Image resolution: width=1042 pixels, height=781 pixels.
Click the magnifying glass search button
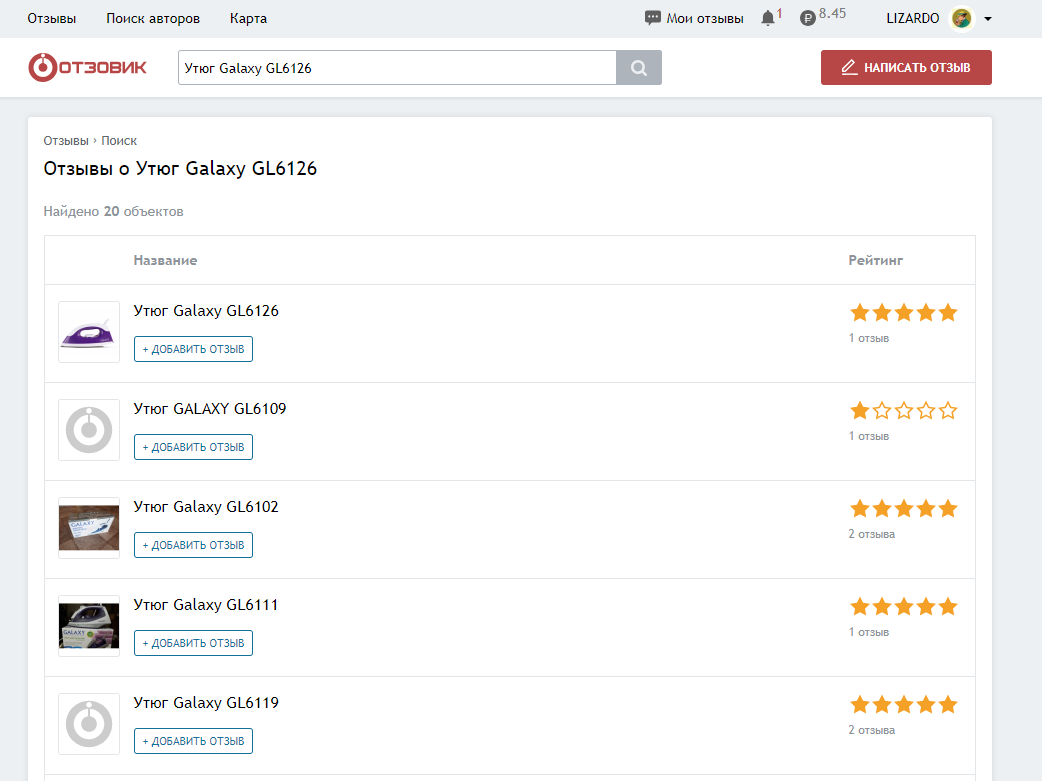click(x=639, y=68)
